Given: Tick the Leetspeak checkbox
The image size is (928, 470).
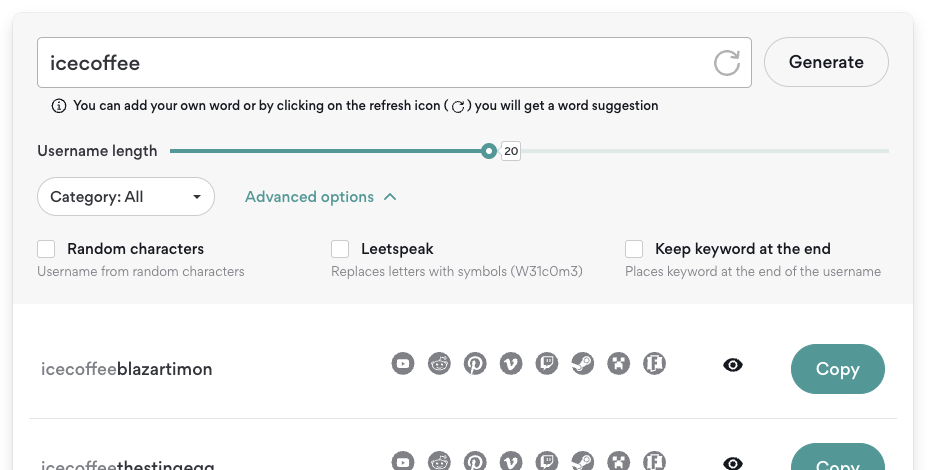Looking at the screenshot, I should 340,249.
